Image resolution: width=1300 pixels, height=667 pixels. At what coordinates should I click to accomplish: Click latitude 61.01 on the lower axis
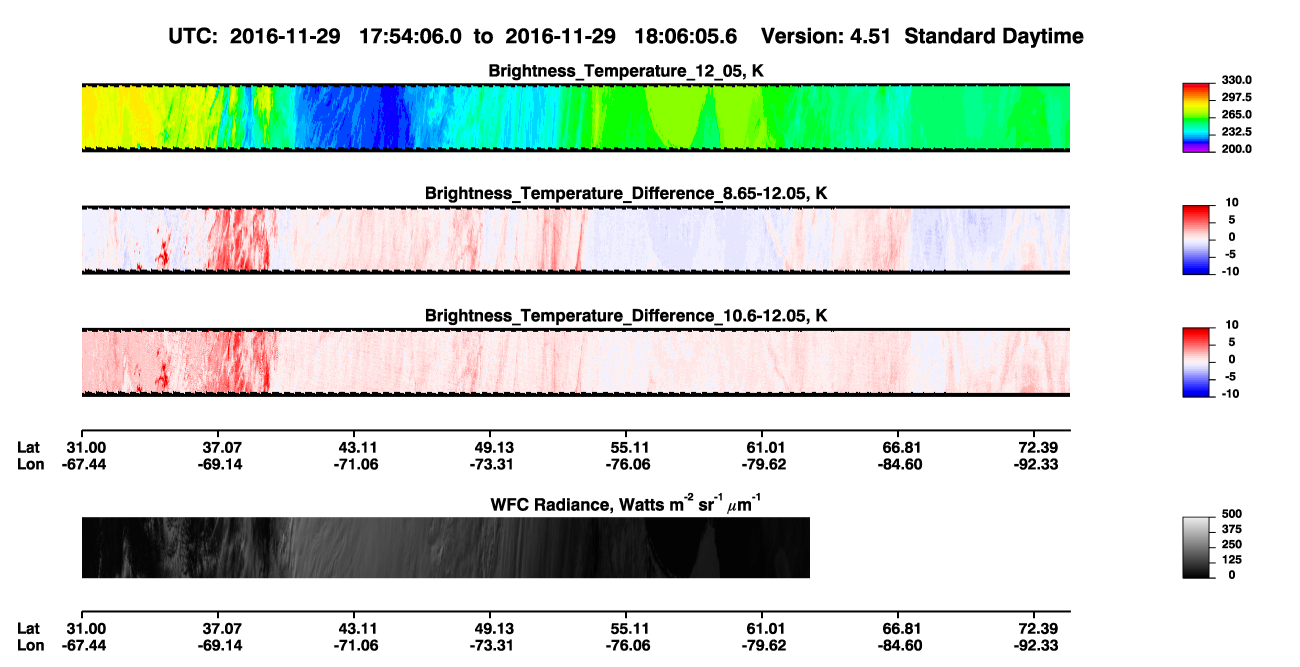766,629
